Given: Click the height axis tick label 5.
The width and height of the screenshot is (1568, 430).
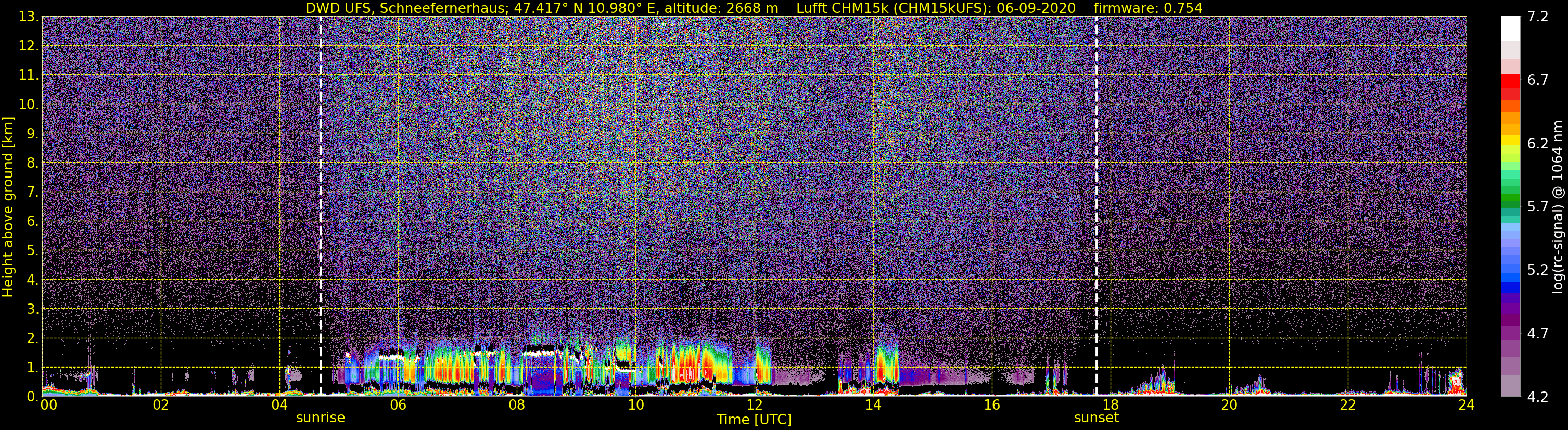Looking at the screenshot, I should pyautogui.click(x=32, y=251).
